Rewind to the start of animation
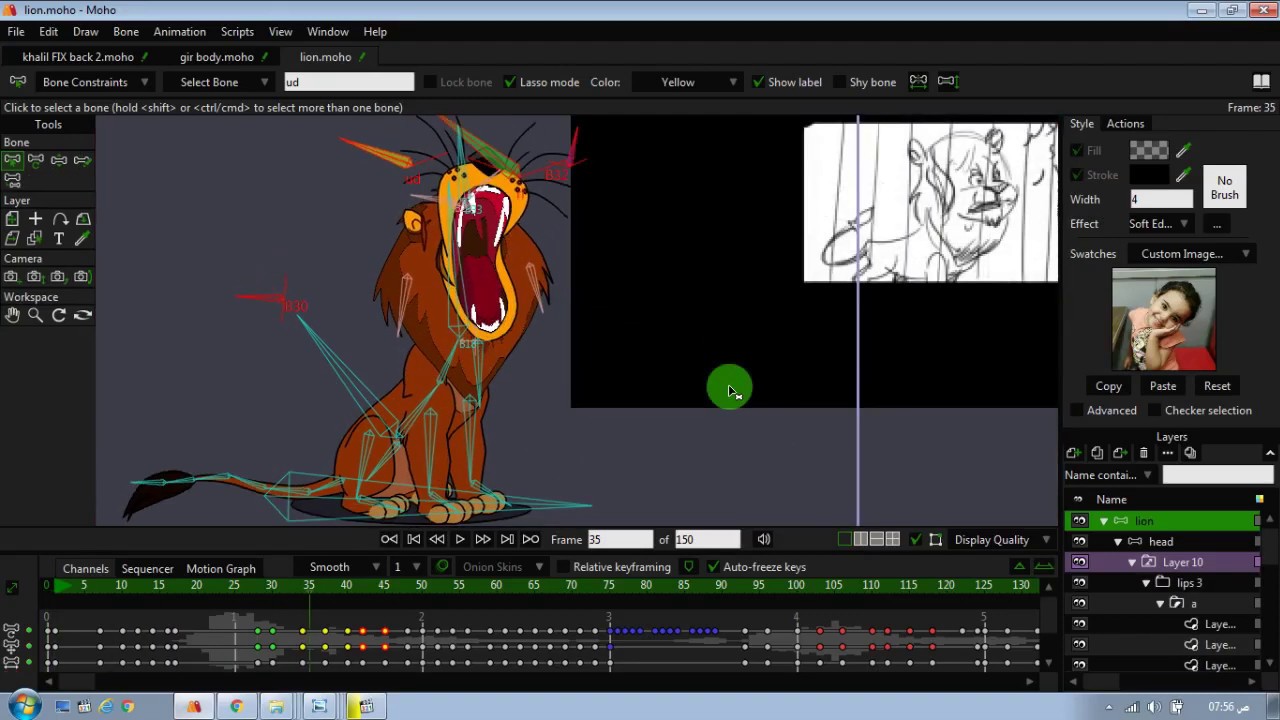 (x=389, y=540)
